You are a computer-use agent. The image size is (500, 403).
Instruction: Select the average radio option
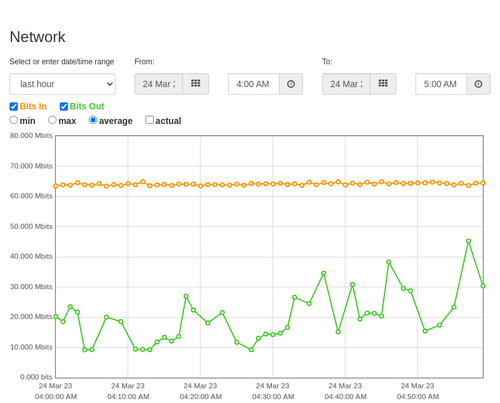[x=93, y=120]
